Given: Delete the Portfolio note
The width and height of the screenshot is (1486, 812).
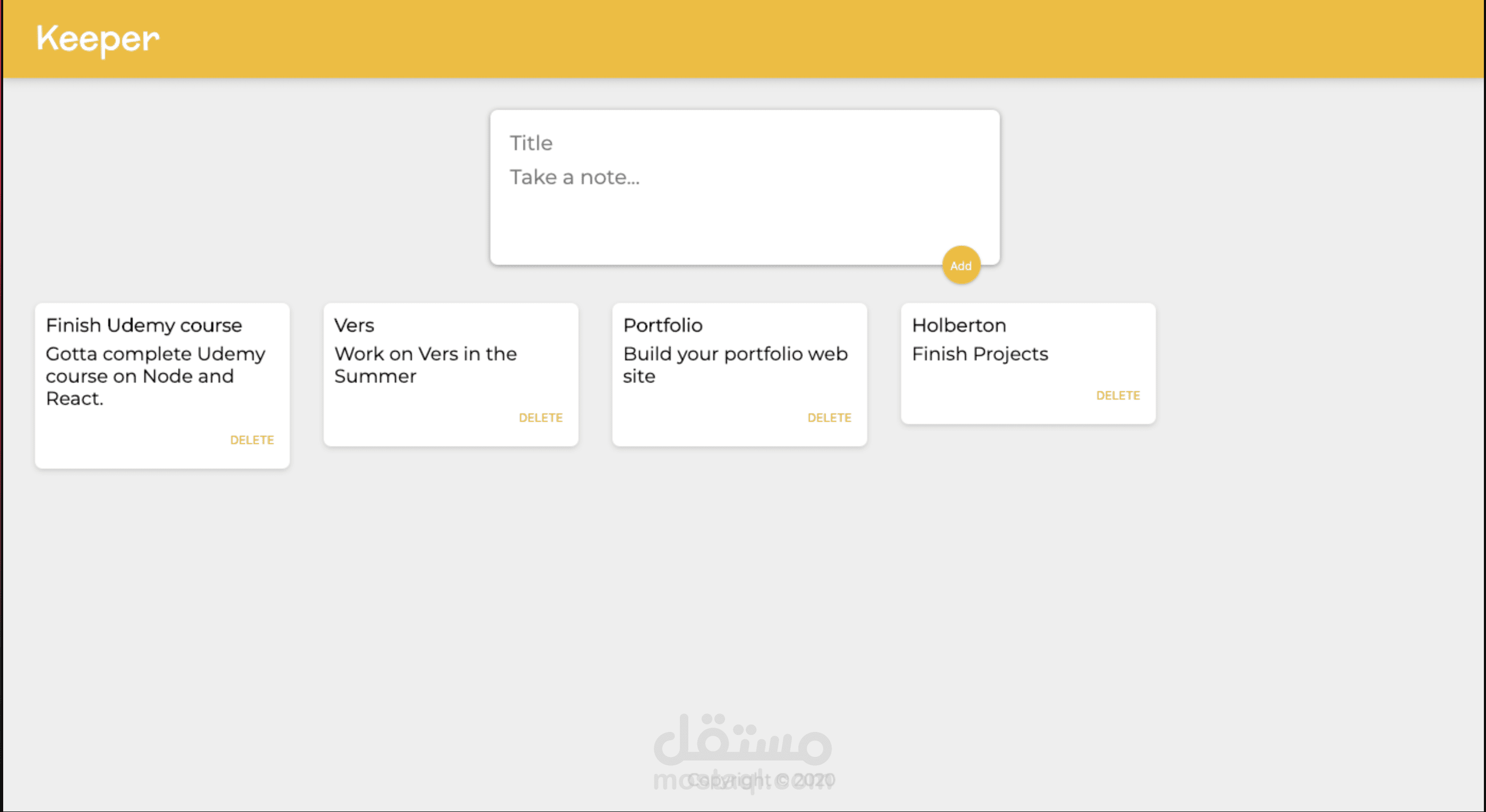Looking at the screenshot, I should (x=829, y=418).
